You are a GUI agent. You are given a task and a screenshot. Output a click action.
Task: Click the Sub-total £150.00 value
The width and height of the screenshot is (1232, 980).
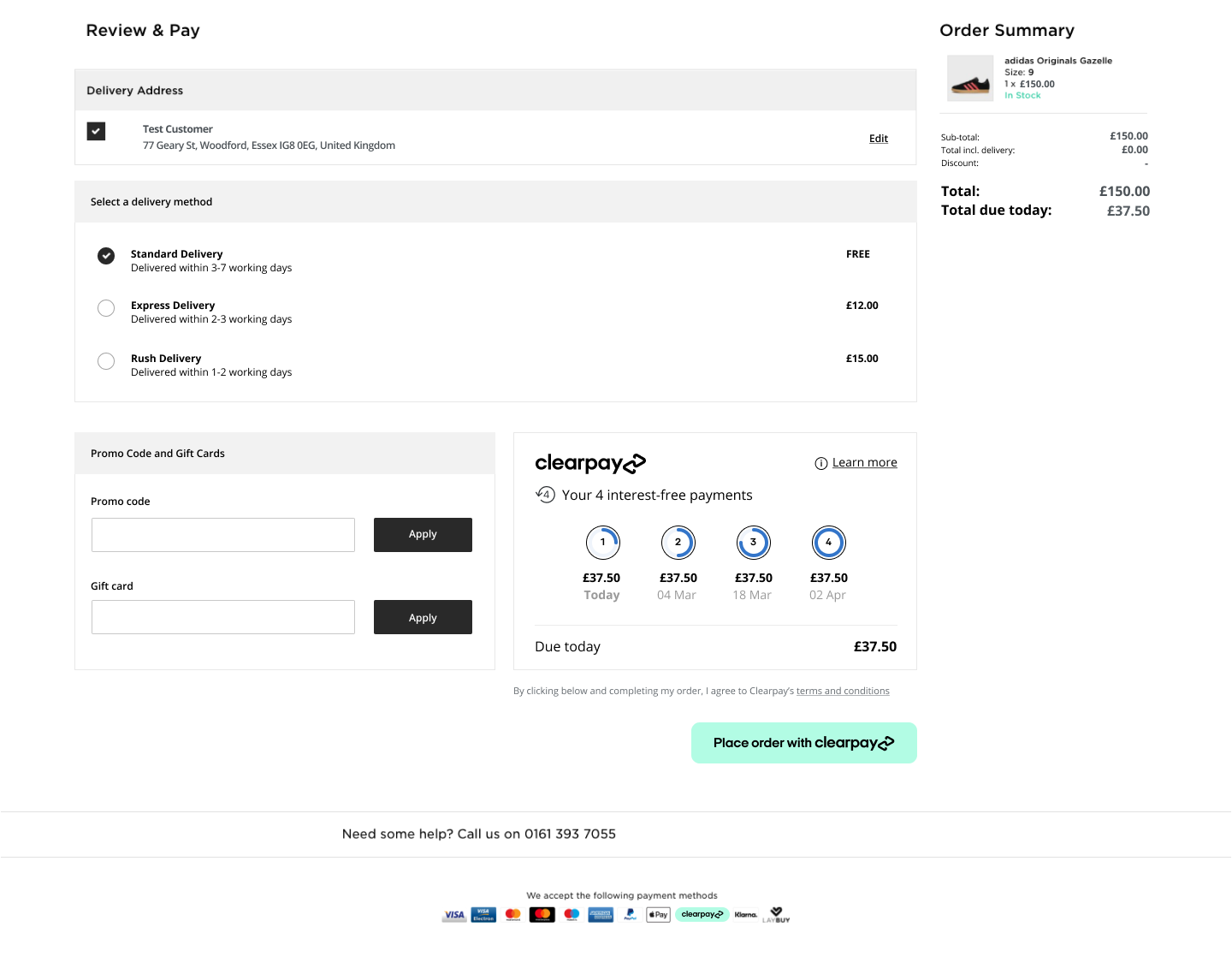[x=1129, y=136]
